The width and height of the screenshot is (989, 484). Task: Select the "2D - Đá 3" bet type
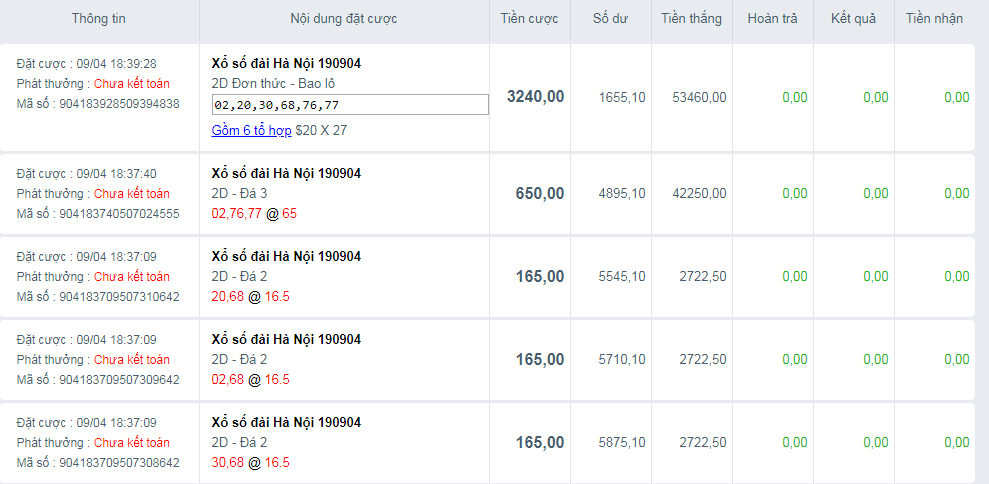click(x=243, y=193)
